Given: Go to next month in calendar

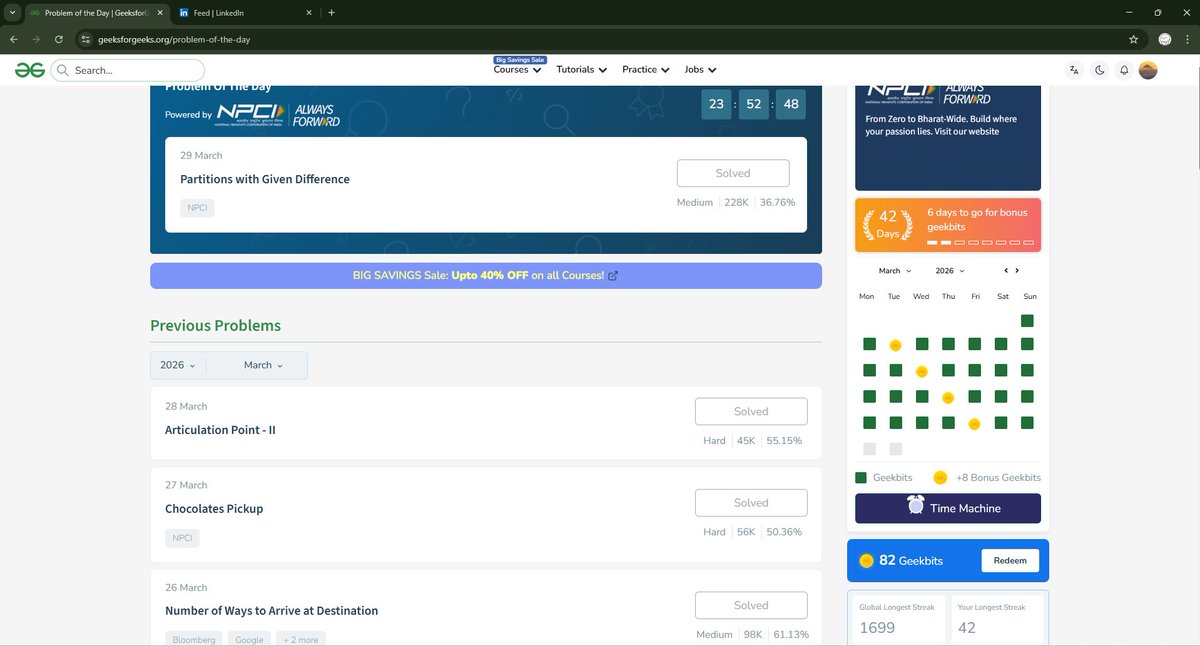Looking at the screenshot, I should tap(1017, 271).
